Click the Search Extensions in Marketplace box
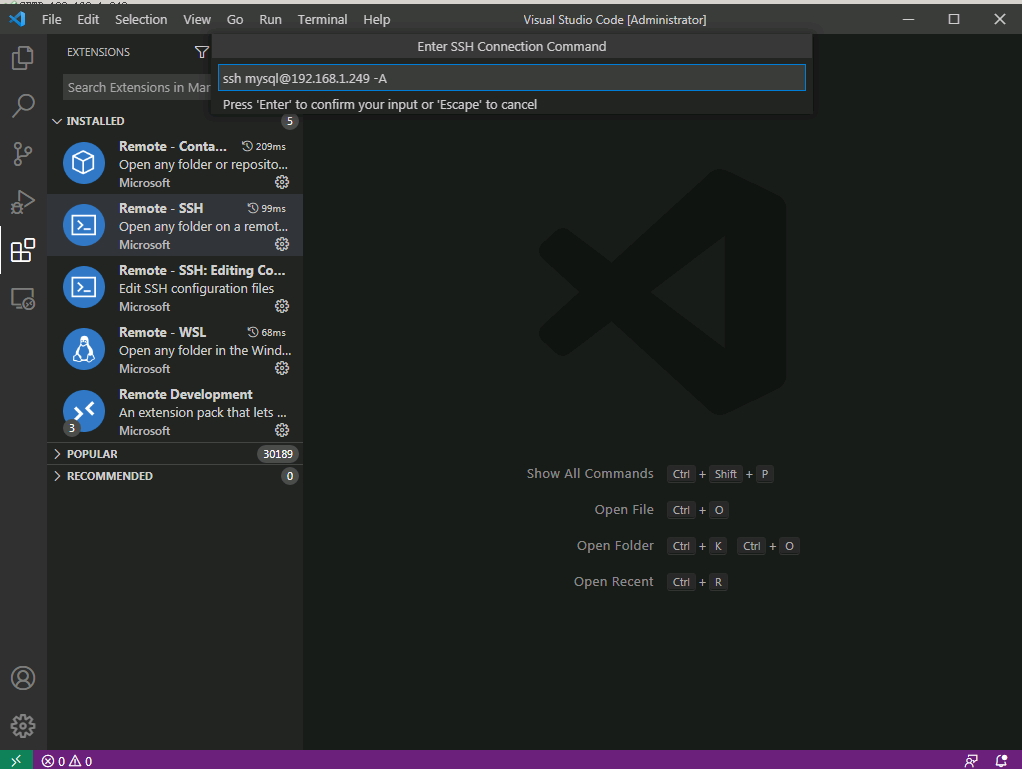Viewport: 1022px width, 769px height. pyautogui.click(x=137, y=87)
